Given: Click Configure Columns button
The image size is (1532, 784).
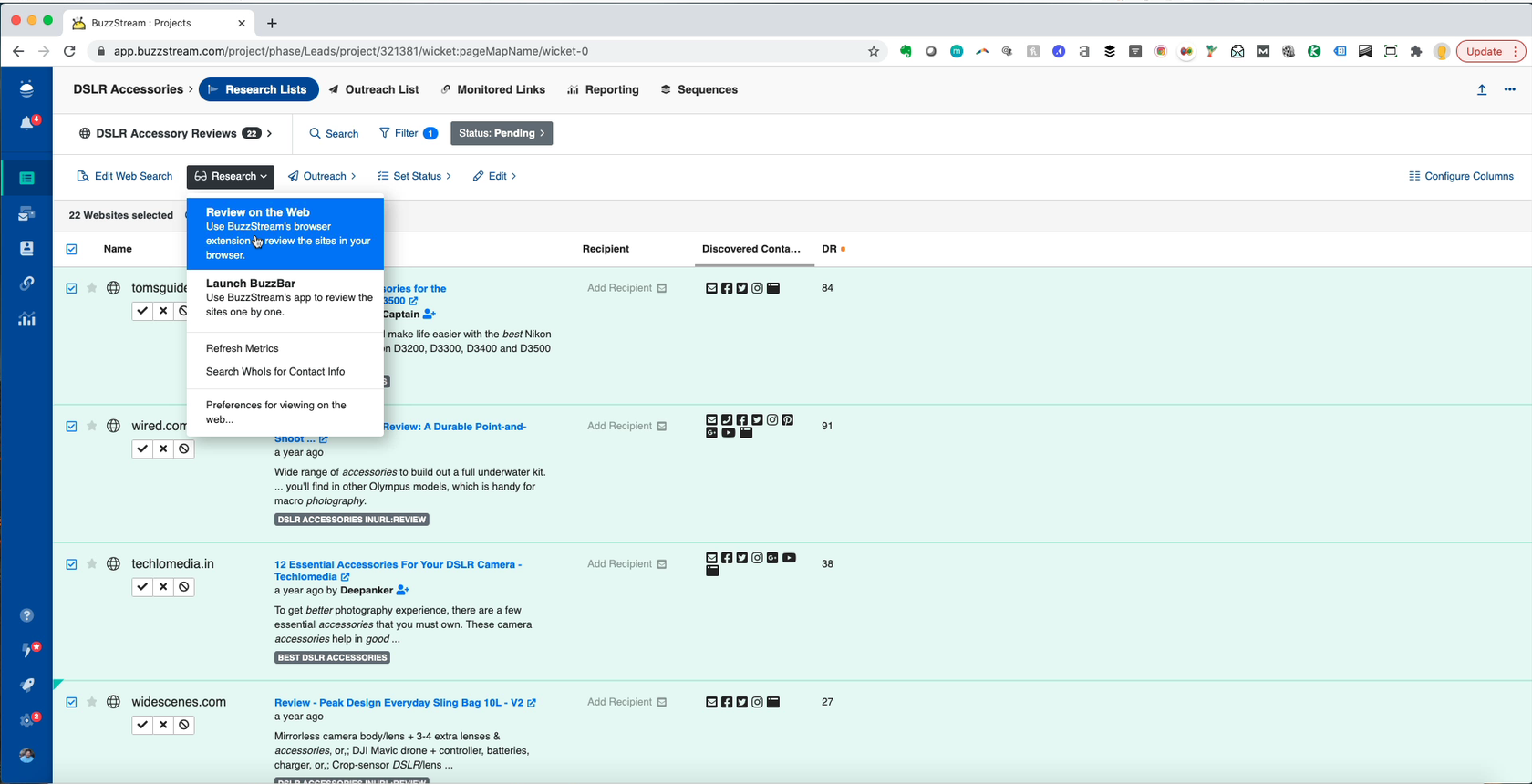Looking at the screenshot, I should point(1461,176).
